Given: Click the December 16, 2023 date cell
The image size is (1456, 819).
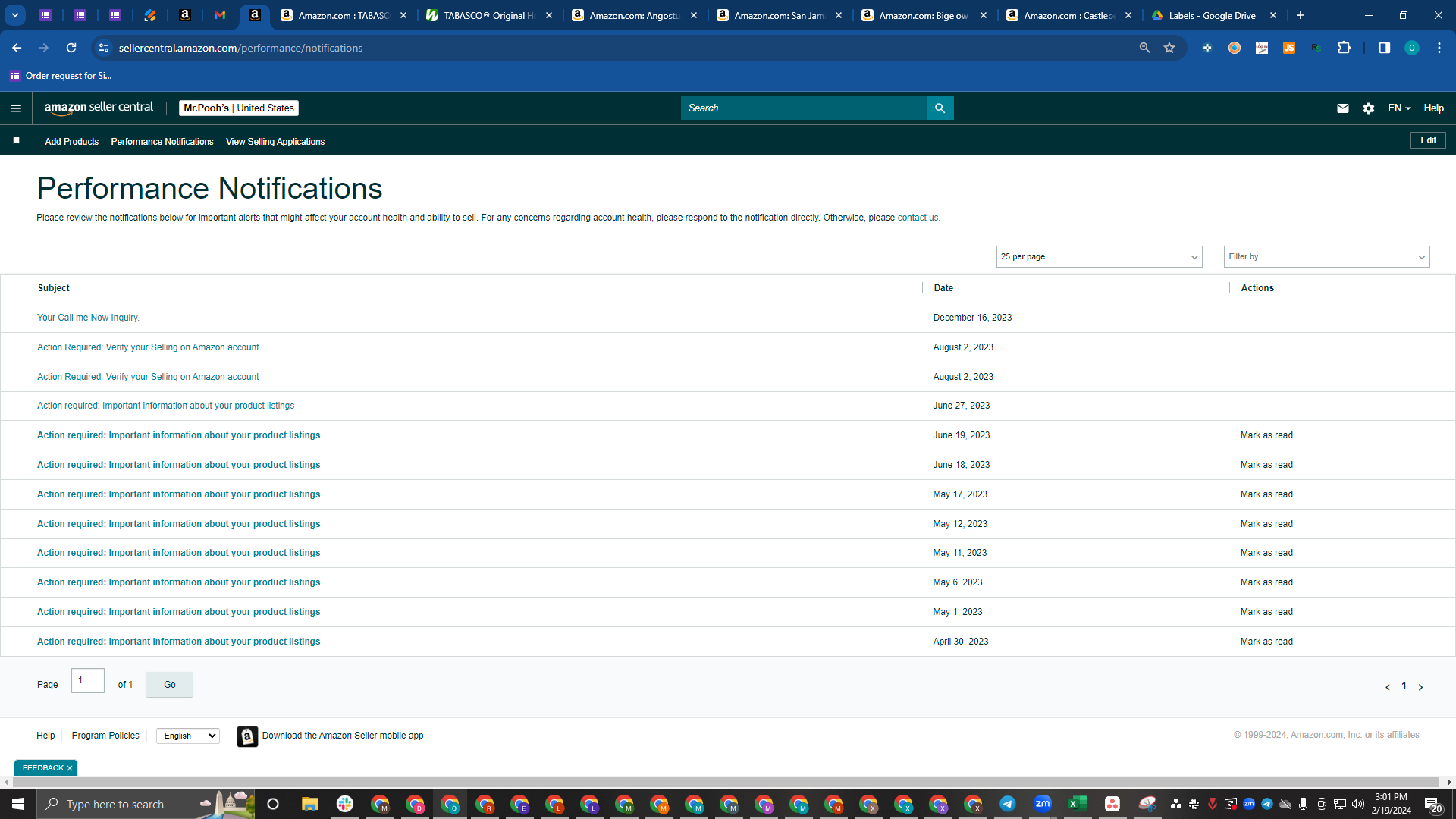Looking at the screenshot, I should tap(972, 318).
